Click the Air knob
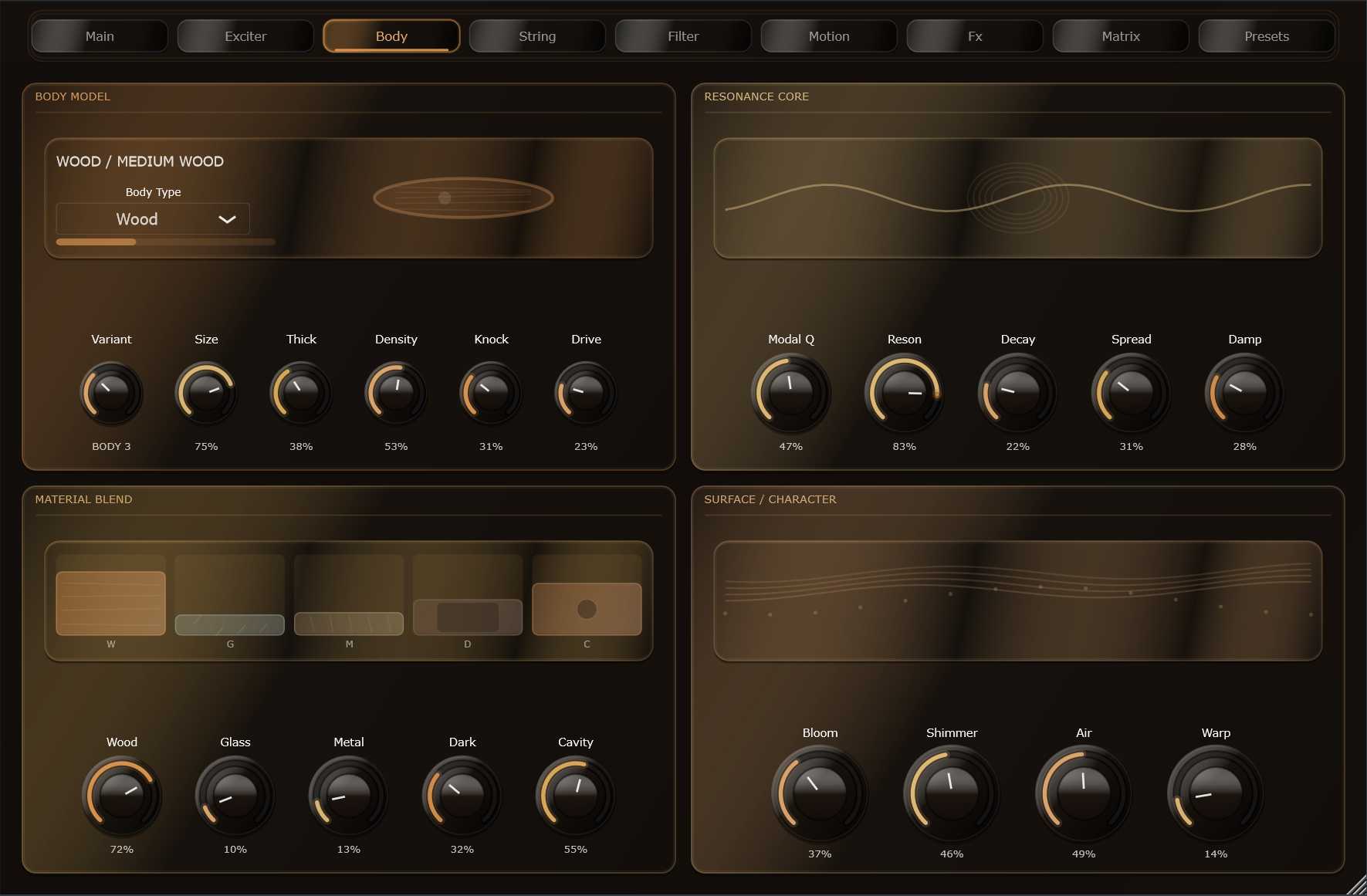Image resolution: width=1367 pixels, height=896 pixels. [1084, 793]
